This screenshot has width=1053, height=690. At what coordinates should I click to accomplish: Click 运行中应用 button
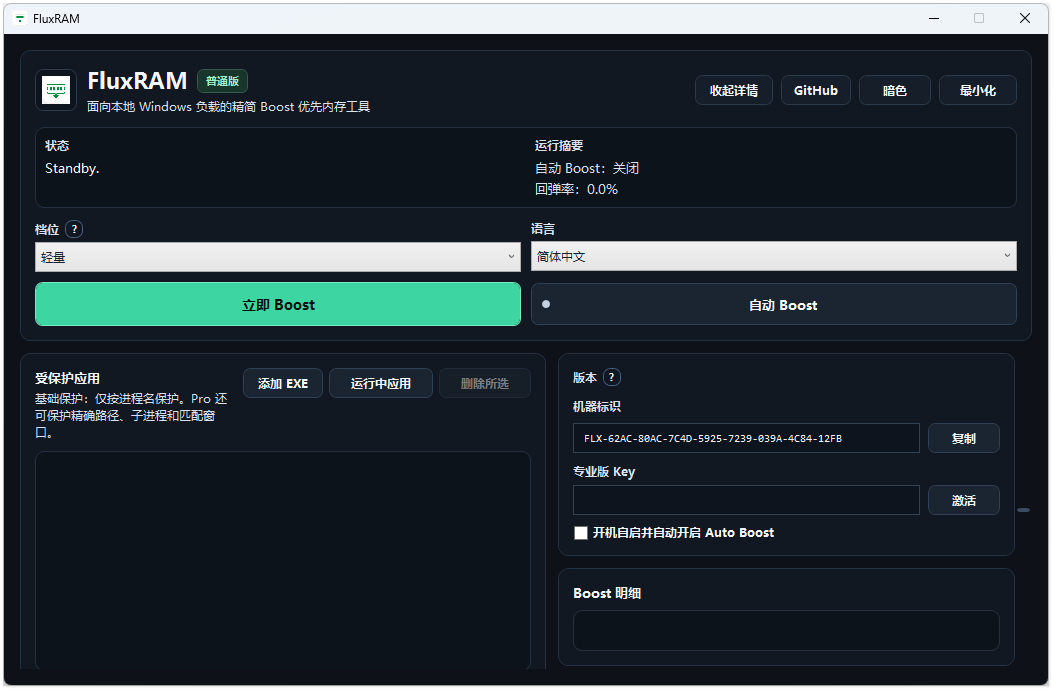381,384
